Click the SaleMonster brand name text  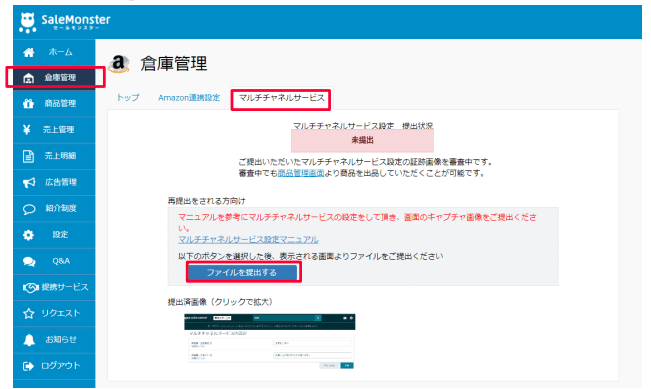[76, 20]
